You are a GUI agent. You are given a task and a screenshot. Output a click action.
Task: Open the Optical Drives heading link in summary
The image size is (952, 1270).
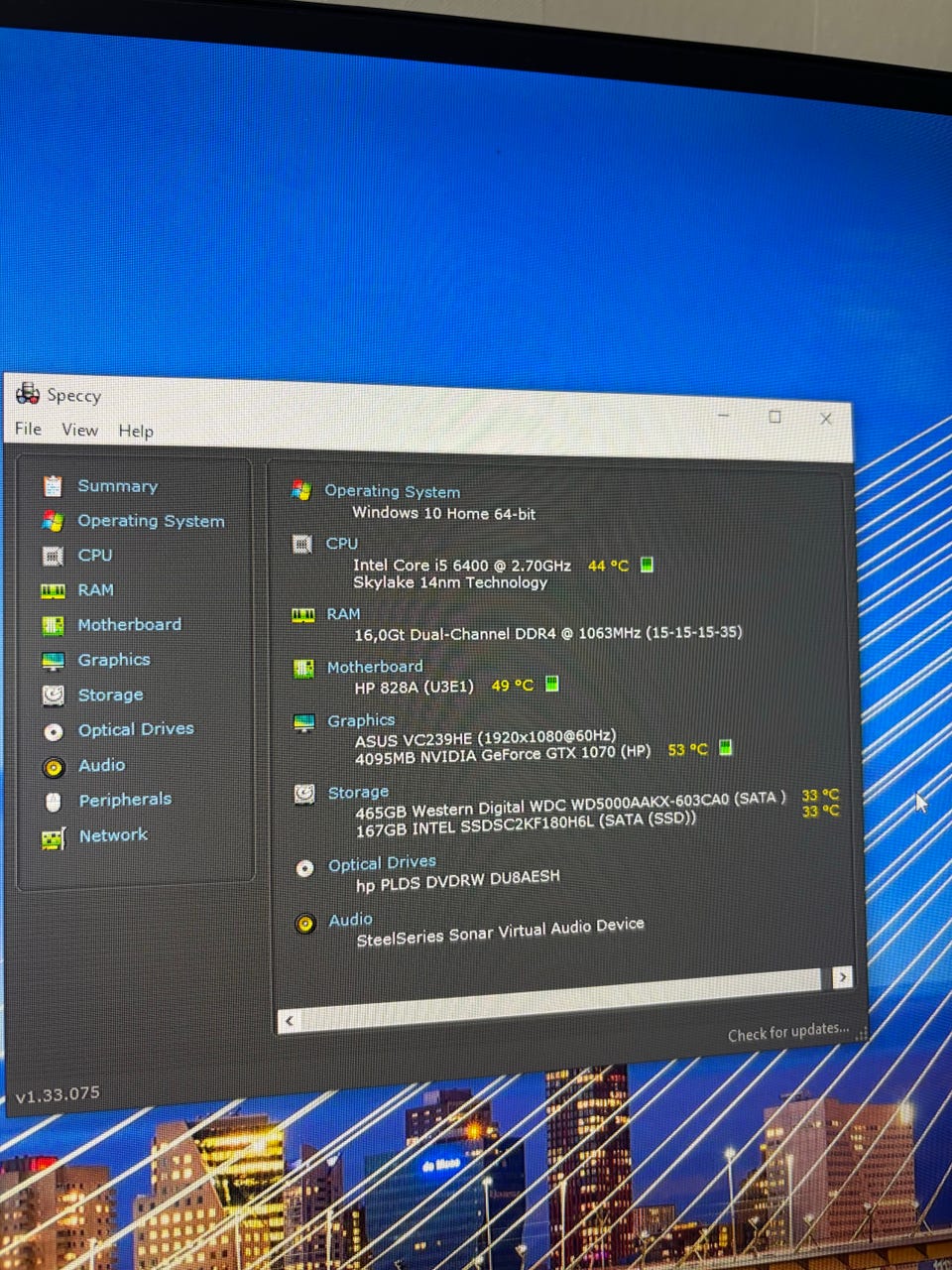click(x=382, y=863)
